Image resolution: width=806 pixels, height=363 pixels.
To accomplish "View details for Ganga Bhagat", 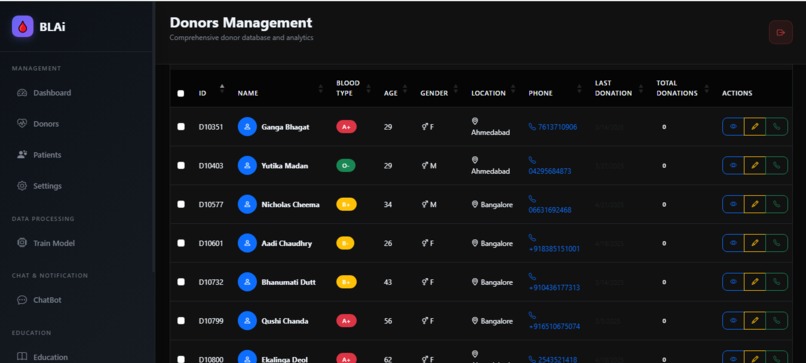I will 733,126.
